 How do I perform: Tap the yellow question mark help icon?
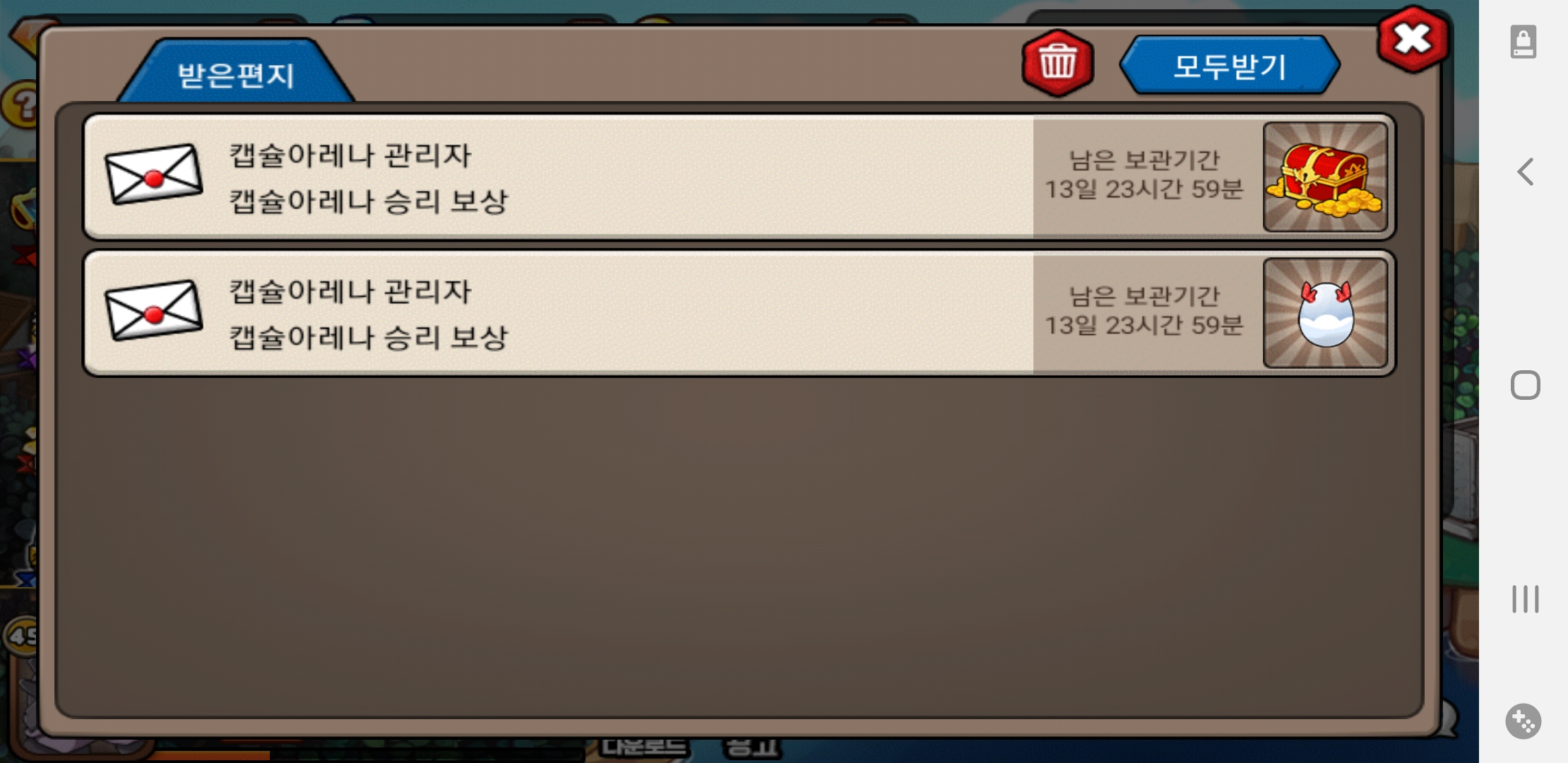click(x=20, y=106)
